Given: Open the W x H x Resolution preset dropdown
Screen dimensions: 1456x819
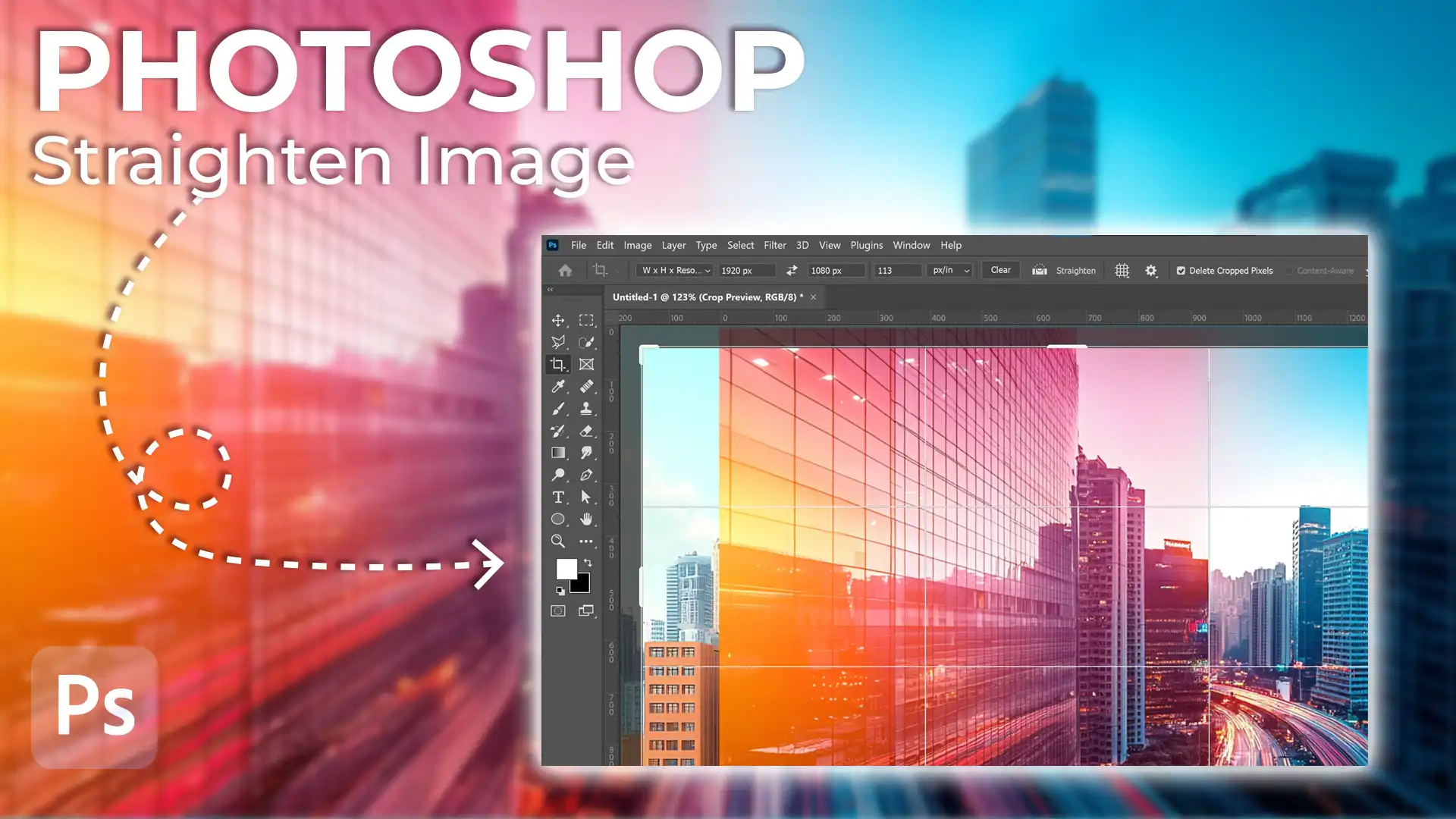Looking at the screenshot, I should (676, 271).
